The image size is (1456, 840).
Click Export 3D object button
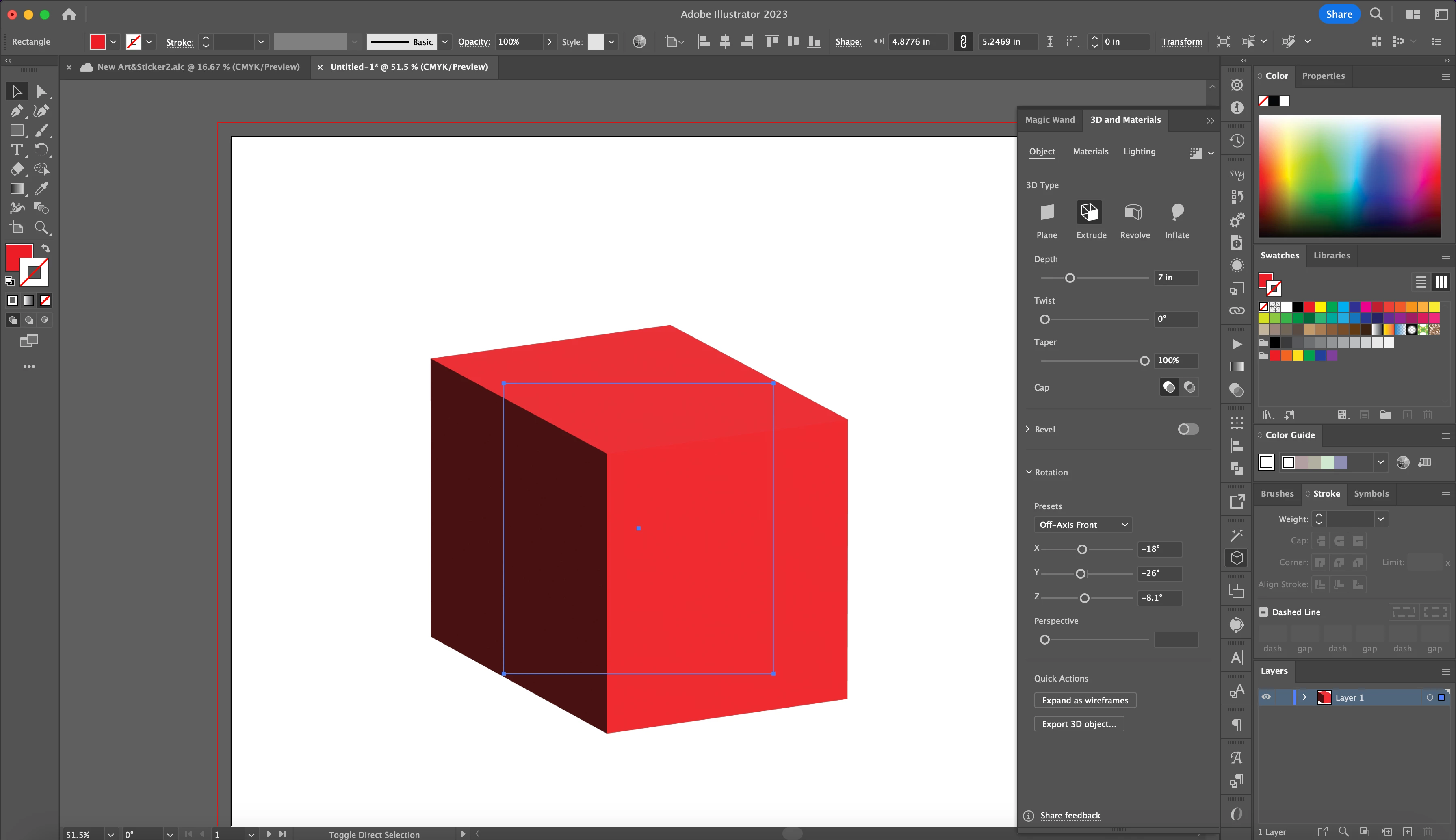1078,724
